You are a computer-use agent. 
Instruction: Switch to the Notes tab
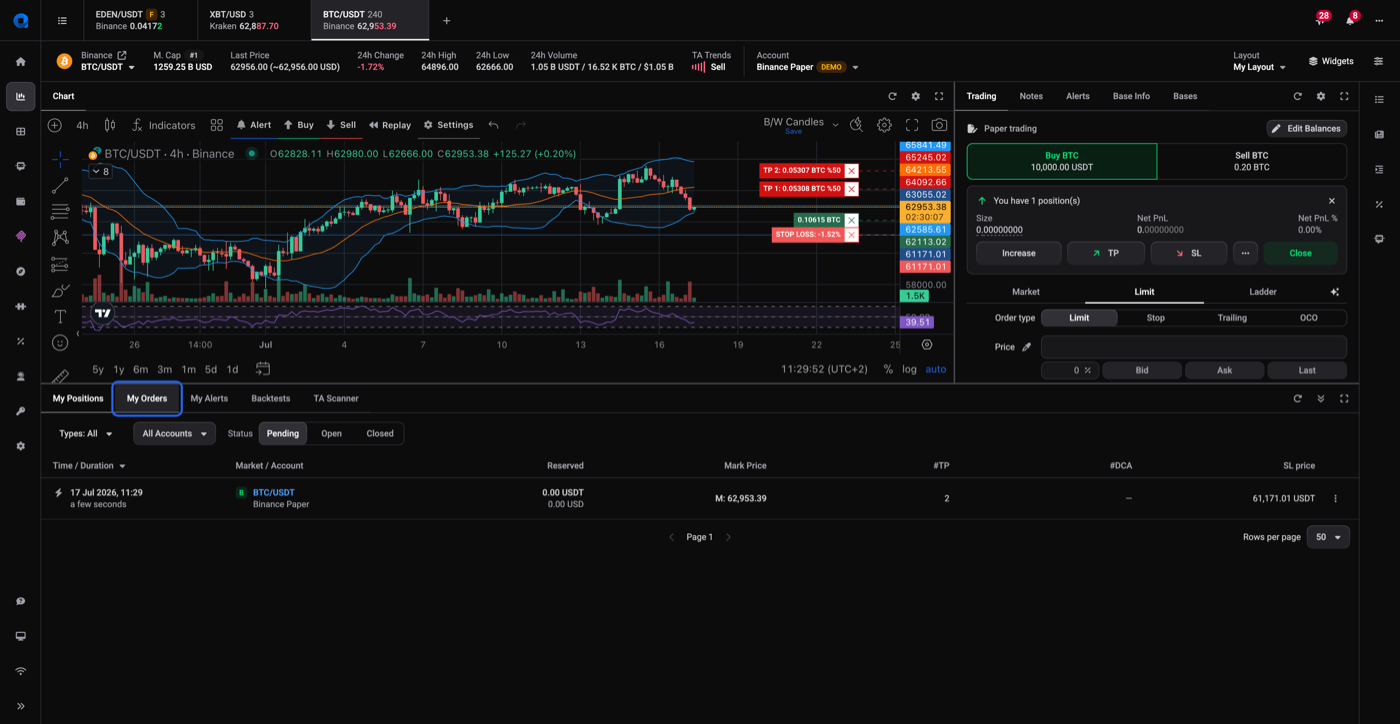tap(1031, 96)
